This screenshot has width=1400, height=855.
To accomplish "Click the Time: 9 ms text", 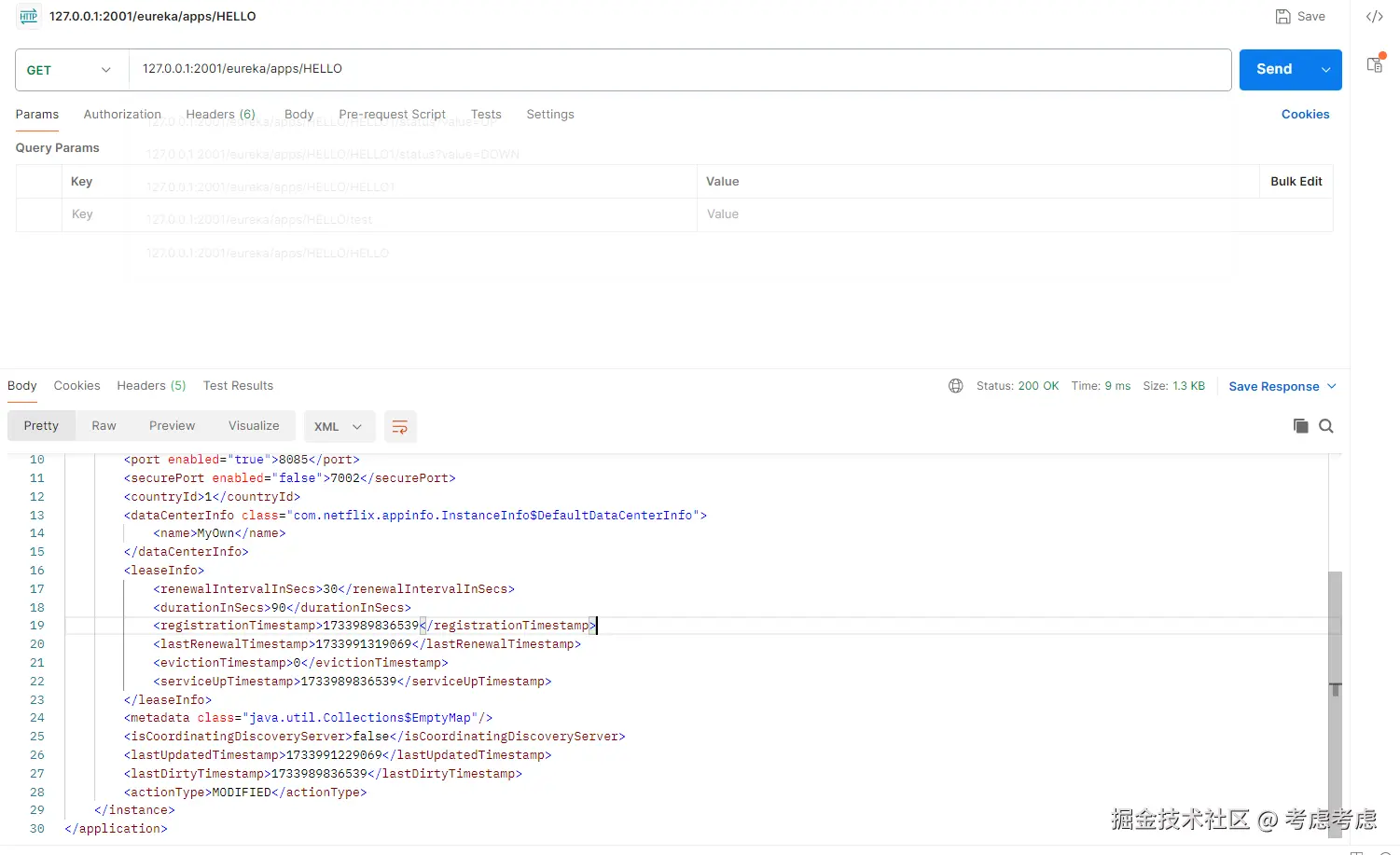I will pos(1101,386).
